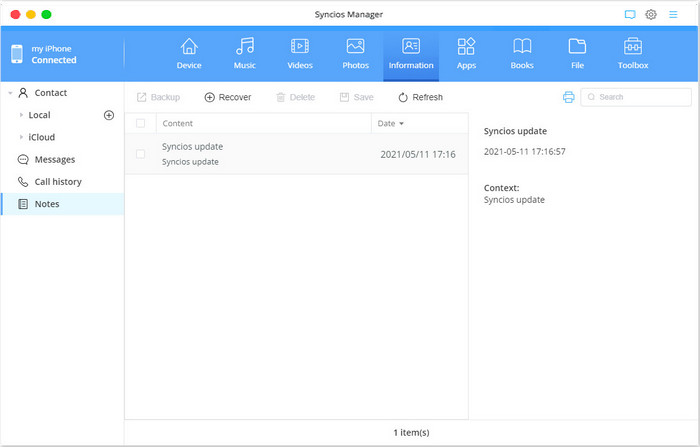Switch to the Music tab
This screenshot has width=700, height=447.
(x=245, y=54)
